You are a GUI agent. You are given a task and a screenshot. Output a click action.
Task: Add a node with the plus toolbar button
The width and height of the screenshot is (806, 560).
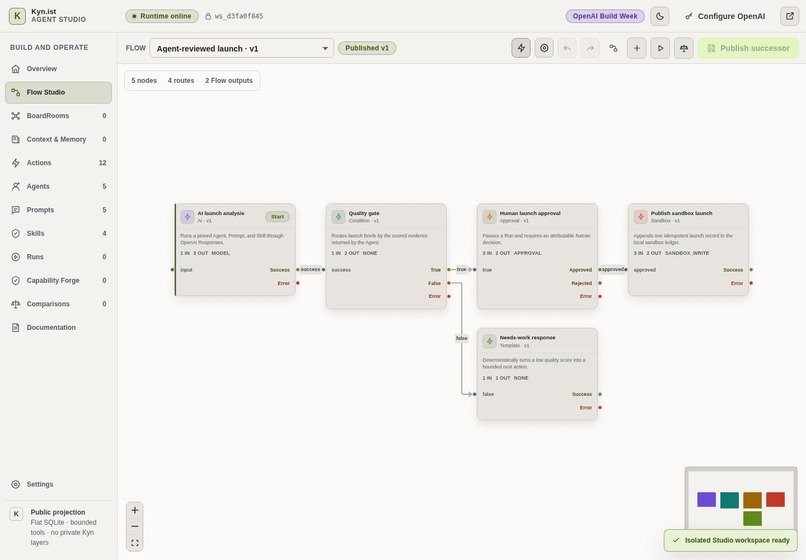point(636,48)
